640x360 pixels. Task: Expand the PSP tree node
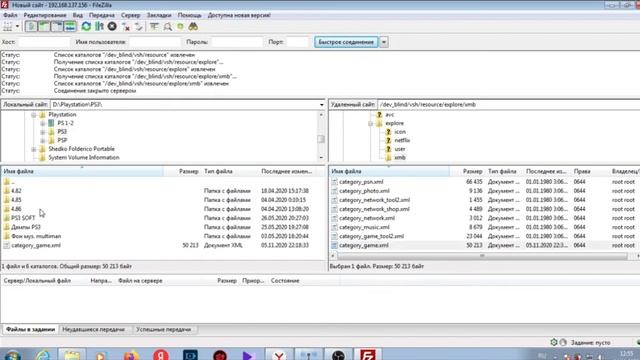42,140
